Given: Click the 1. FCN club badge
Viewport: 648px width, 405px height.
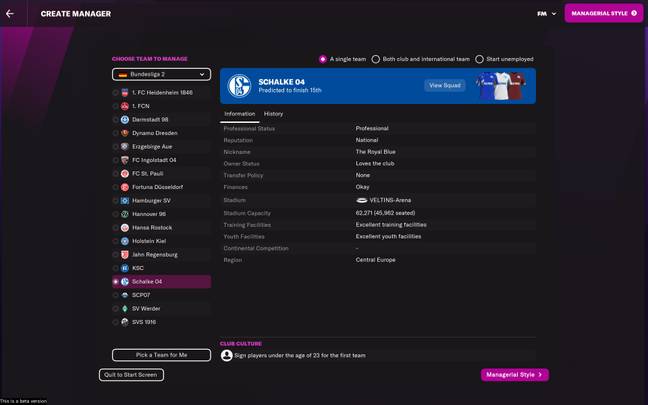Looking at the screenshot, I should pos(125,106).
